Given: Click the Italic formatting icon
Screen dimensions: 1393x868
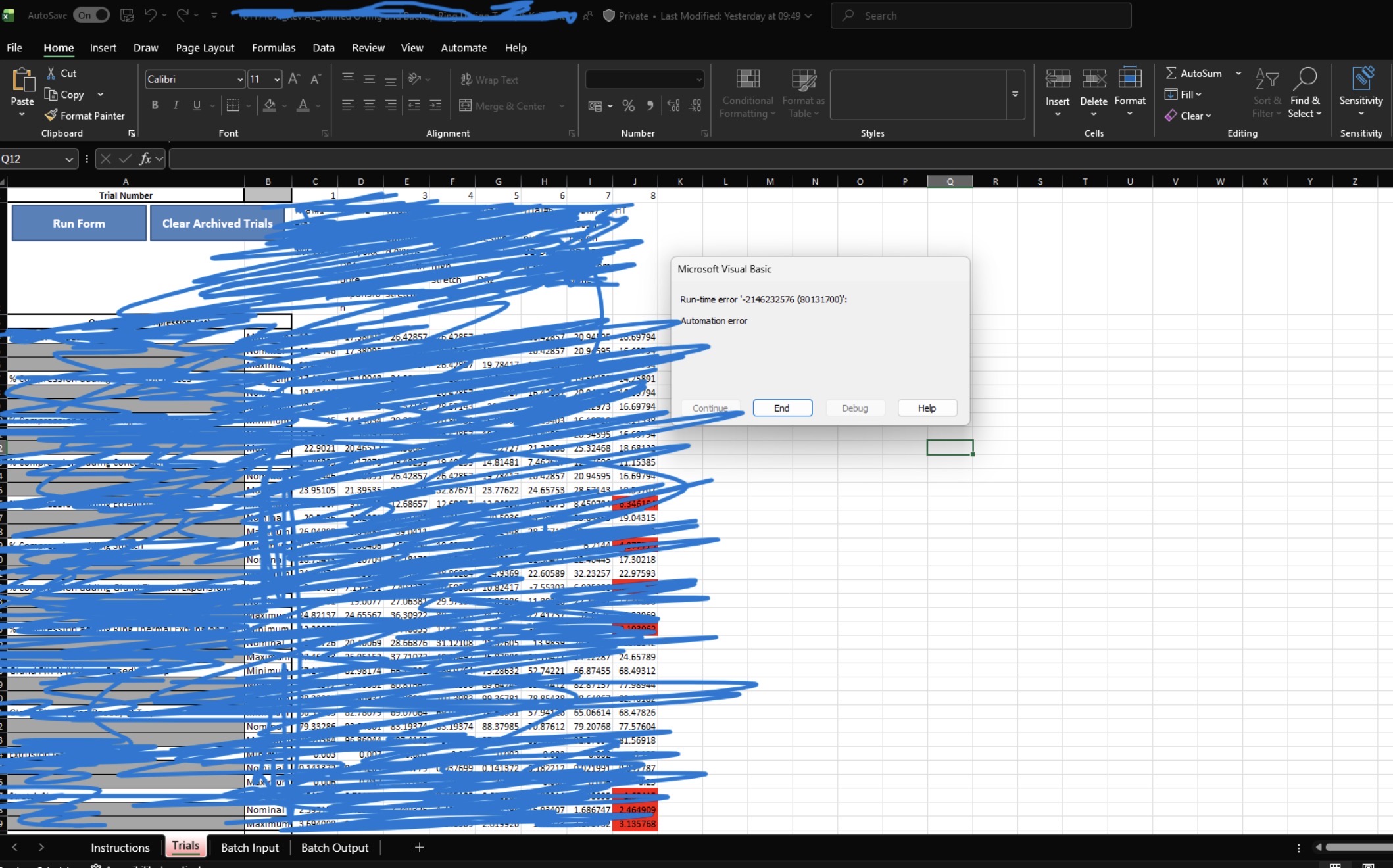Looking at the screenshot, I should pos(176,105).
